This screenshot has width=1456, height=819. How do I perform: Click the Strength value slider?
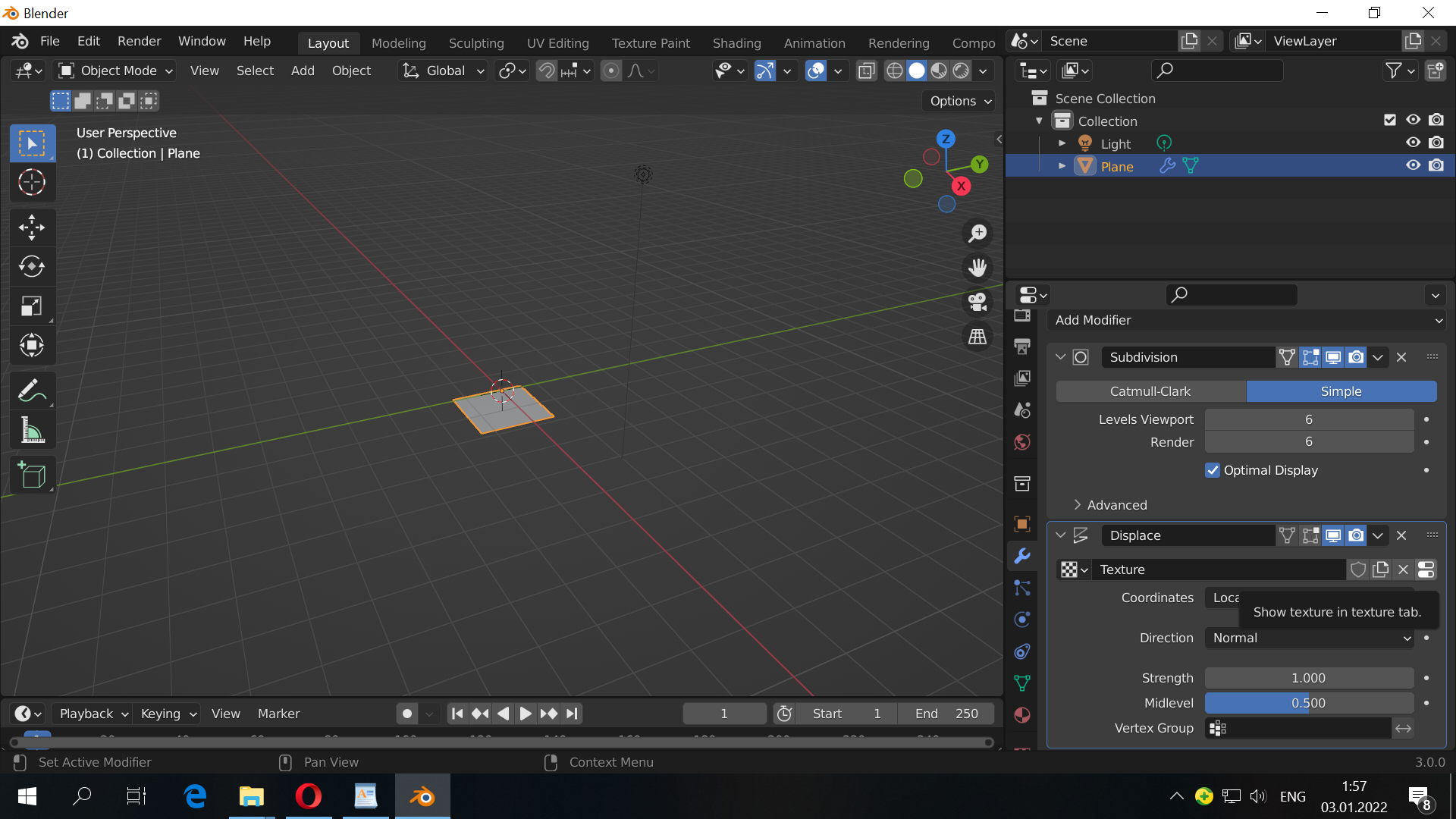tap(1310, 678)
